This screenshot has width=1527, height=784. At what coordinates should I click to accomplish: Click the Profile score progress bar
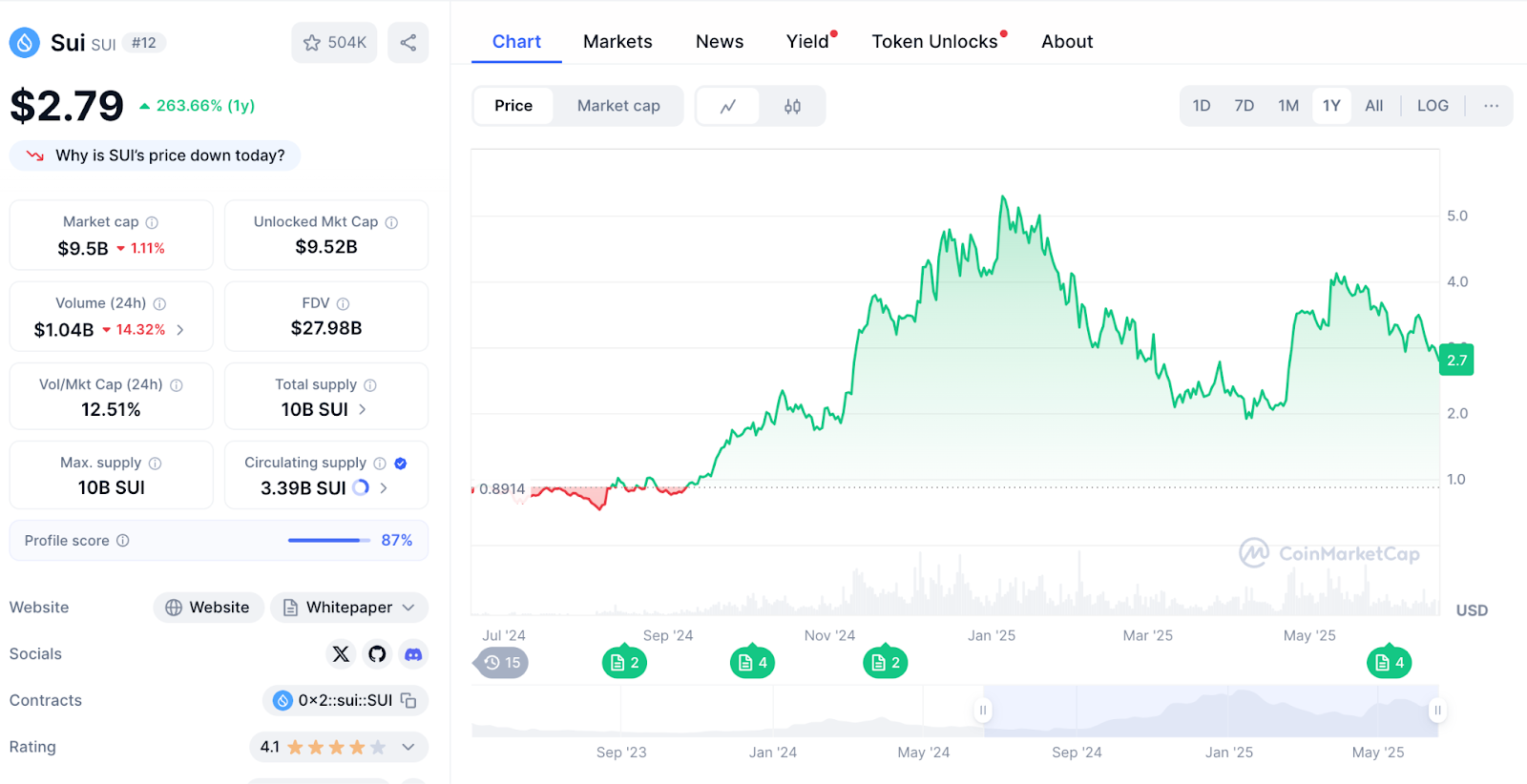[329, 541]
